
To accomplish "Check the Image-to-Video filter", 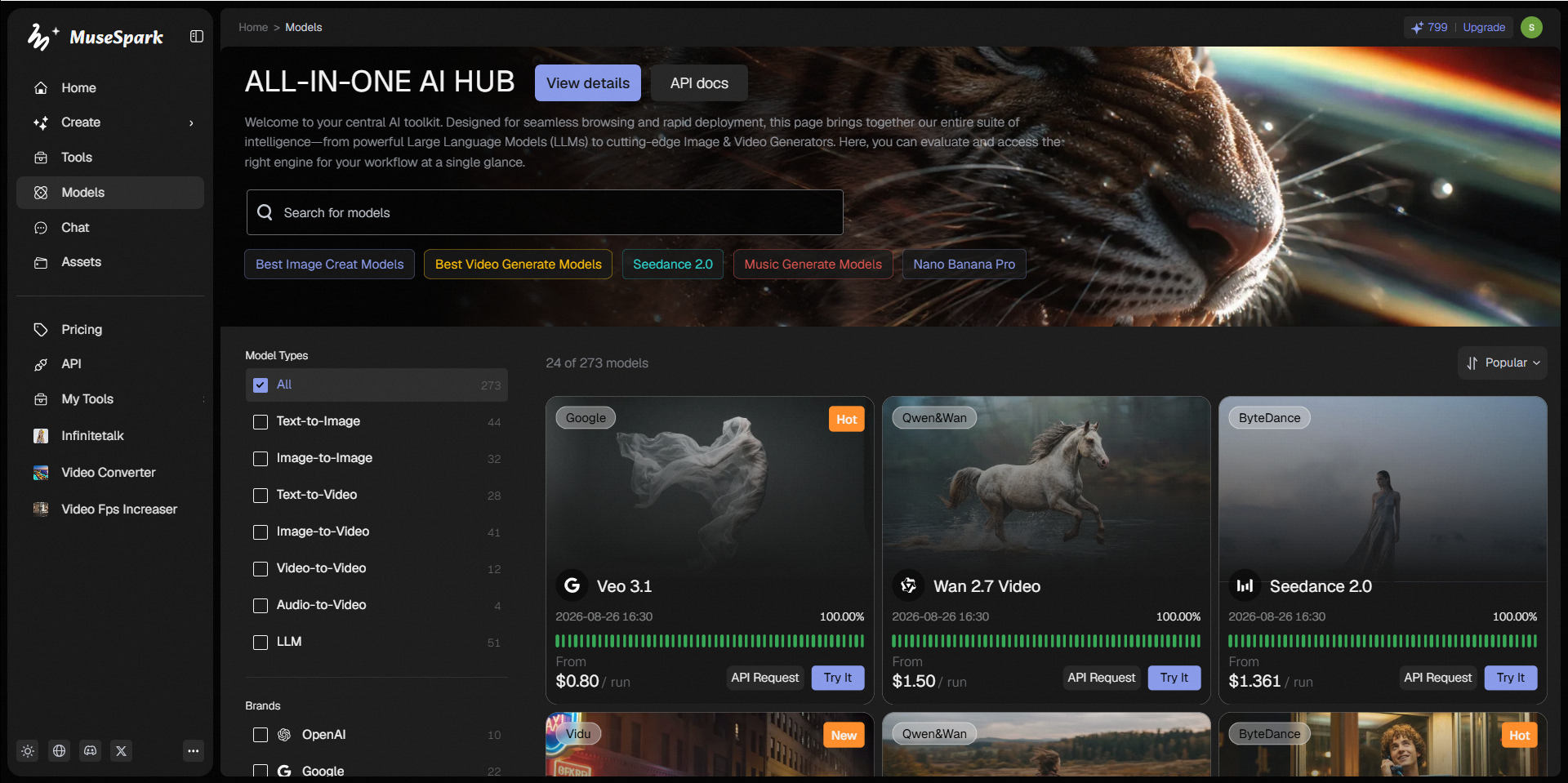I will point(261,532).
